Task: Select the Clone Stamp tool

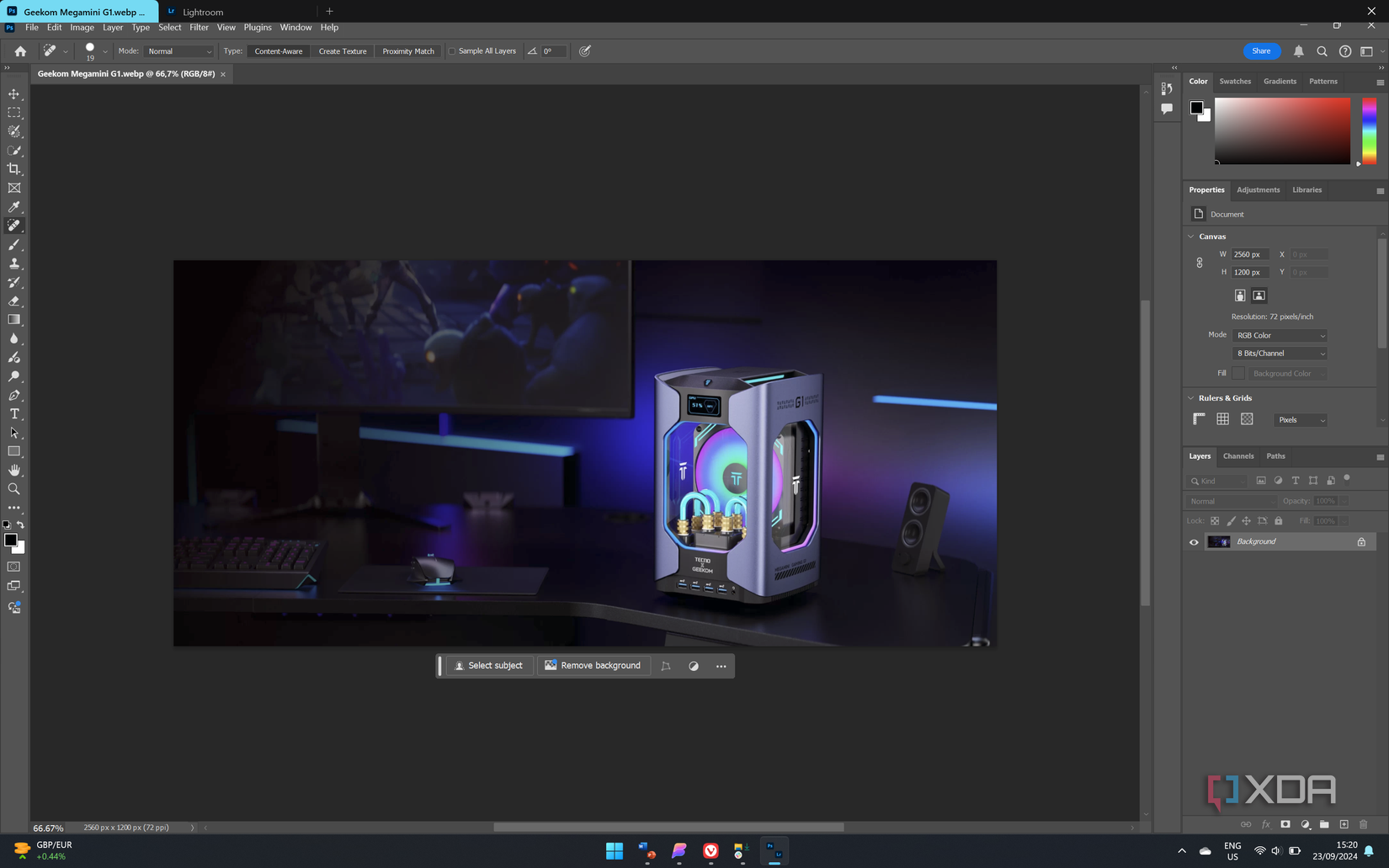Action: coord(14,264)
